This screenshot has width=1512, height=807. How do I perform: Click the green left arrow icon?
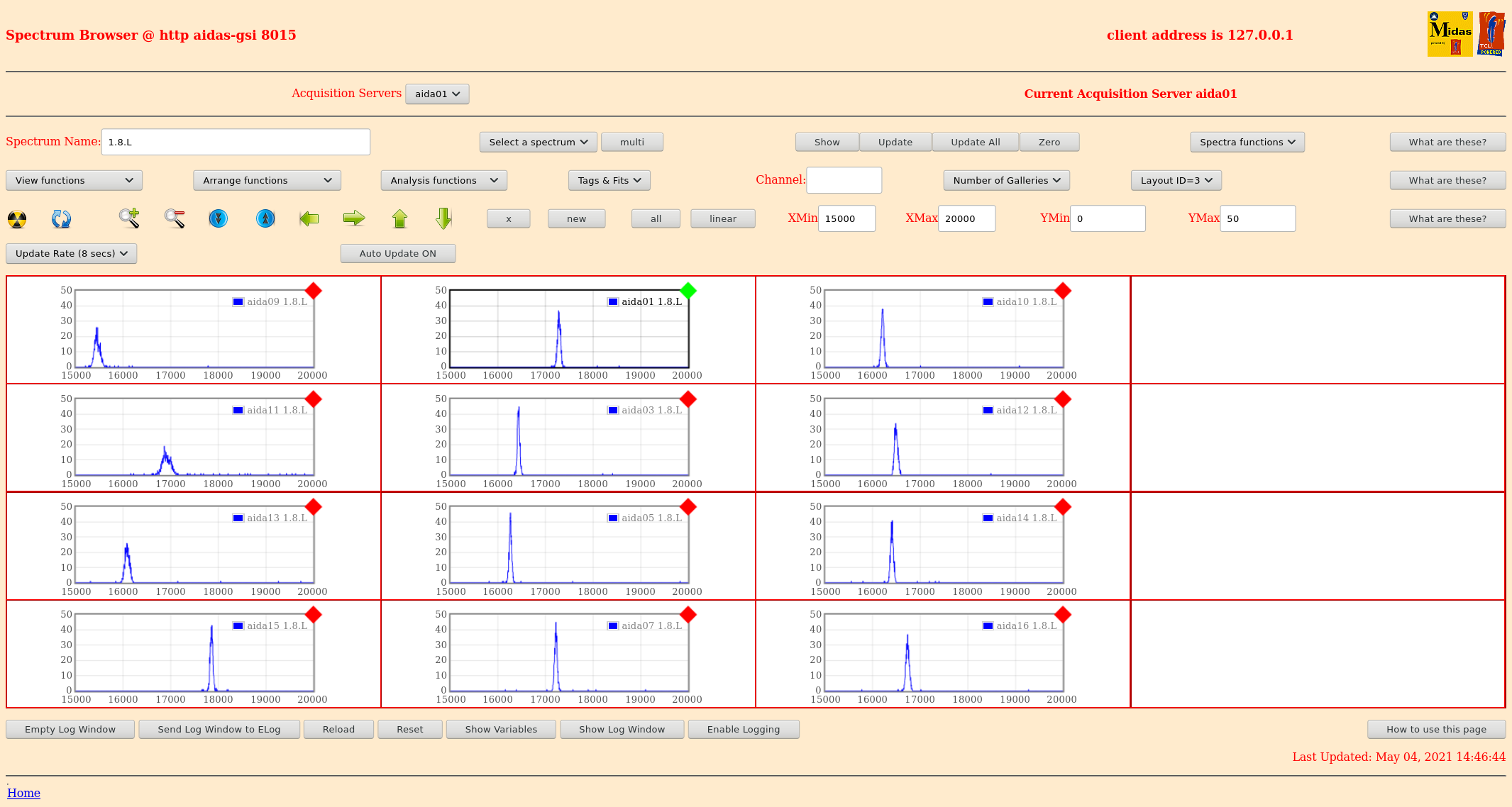(309, 218)
